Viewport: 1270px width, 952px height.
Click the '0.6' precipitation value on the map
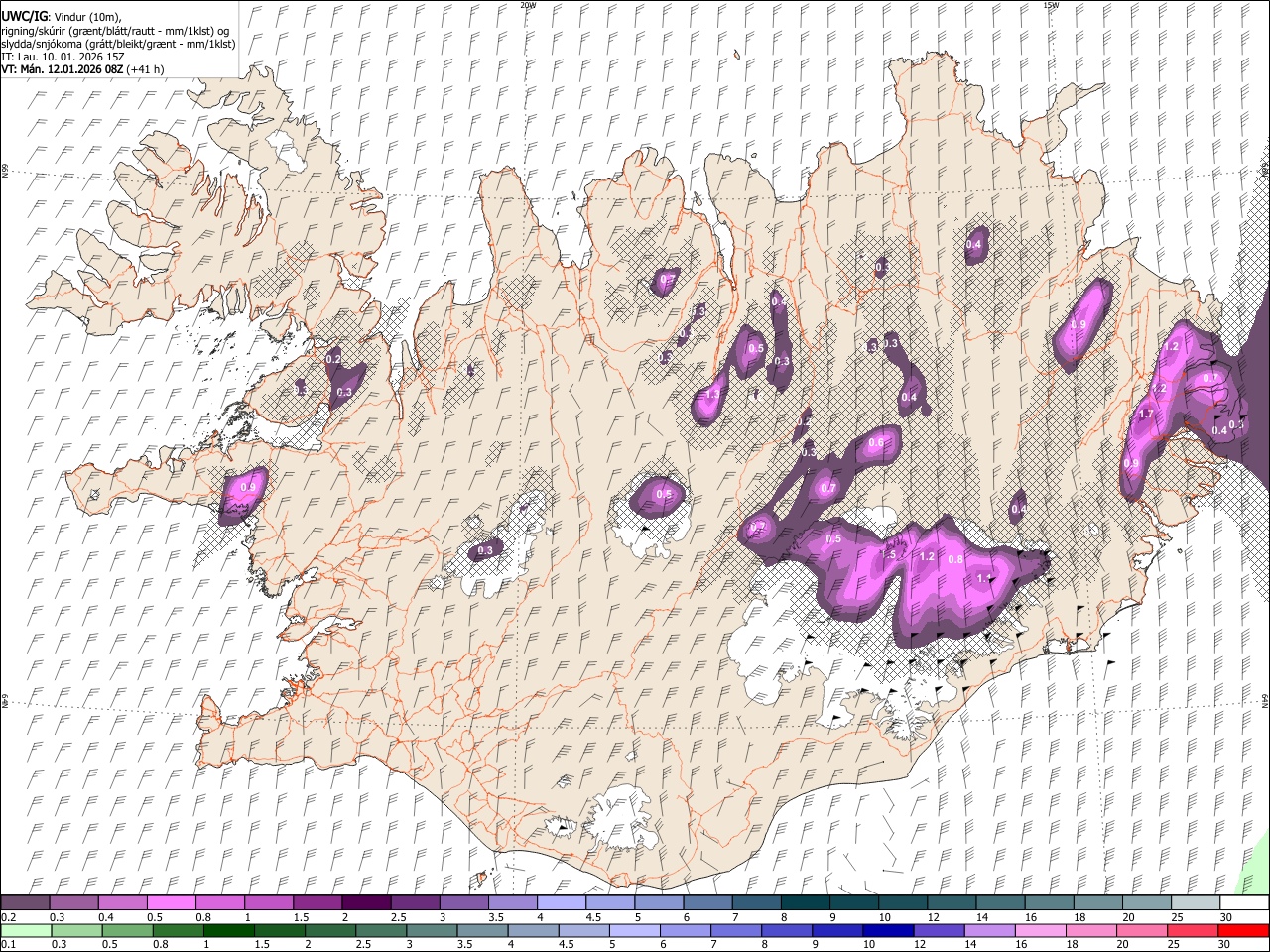pyautogui.click(x=876, y=443)
